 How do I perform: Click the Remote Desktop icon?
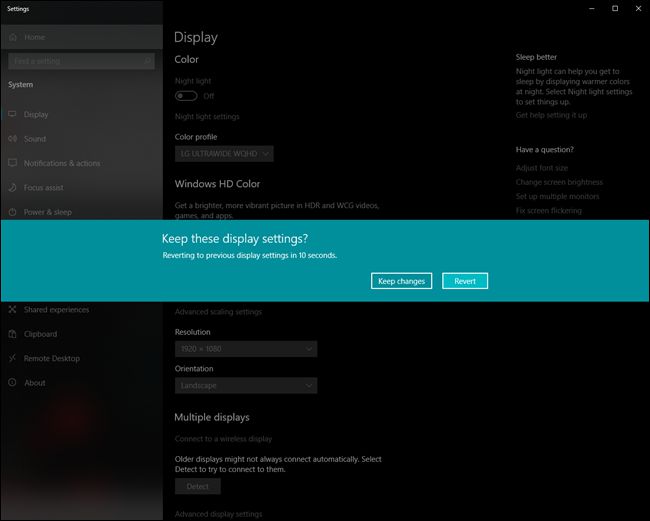point(12,358)
